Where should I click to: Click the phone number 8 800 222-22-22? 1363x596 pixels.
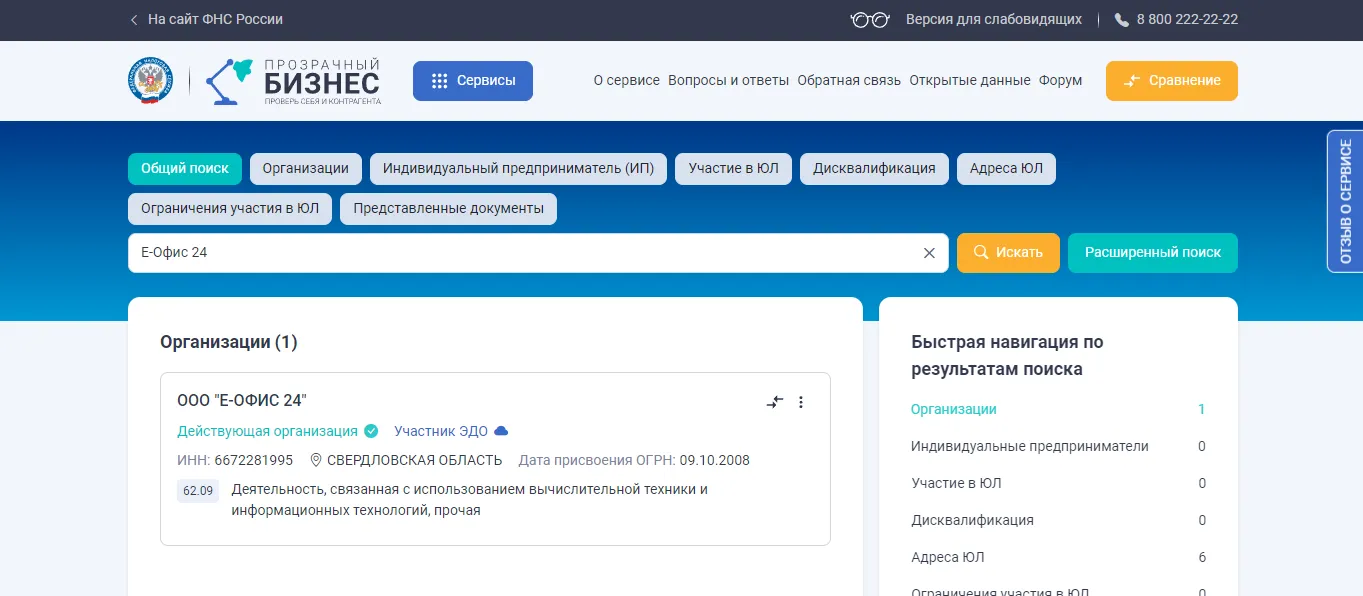(1187, 20)
